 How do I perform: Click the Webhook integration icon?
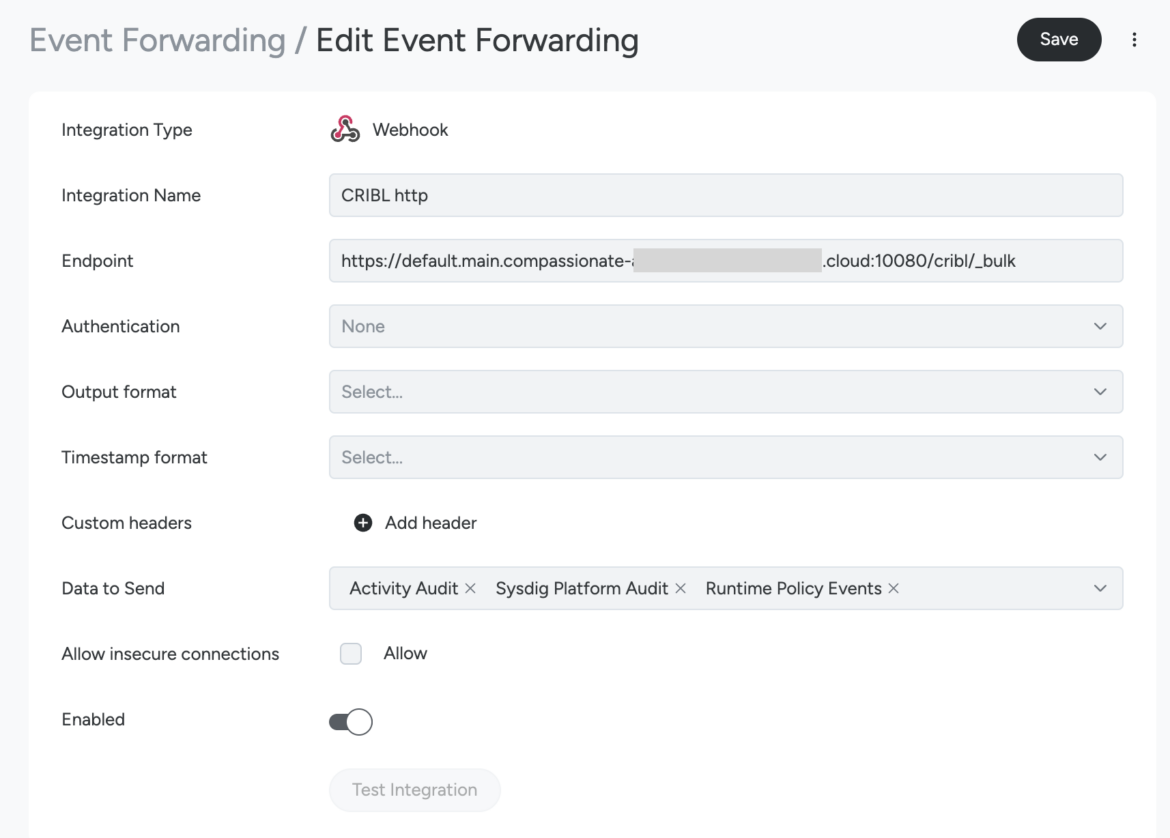(x=345, y=130)
